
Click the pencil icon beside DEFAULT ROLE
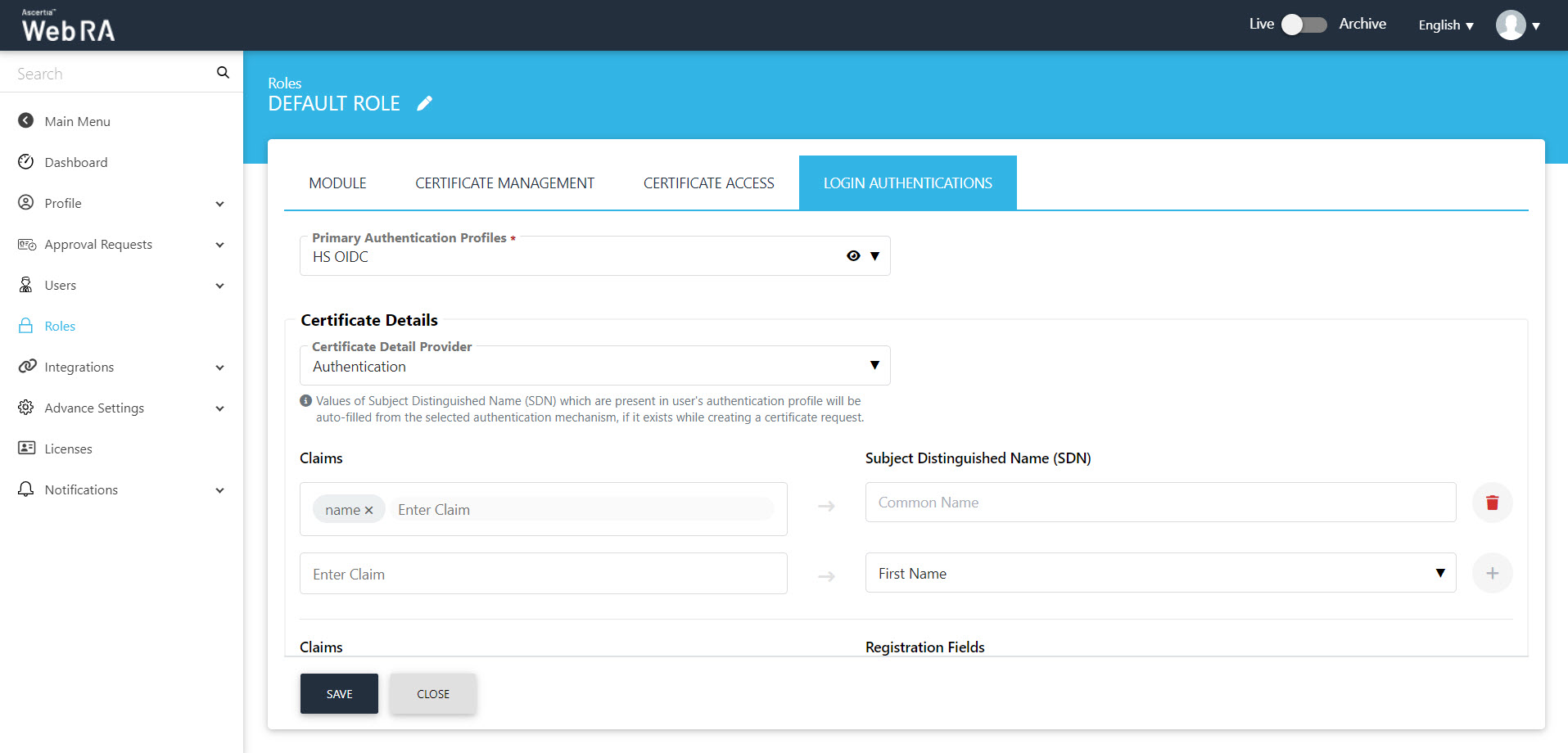click(x=424, y=104)
